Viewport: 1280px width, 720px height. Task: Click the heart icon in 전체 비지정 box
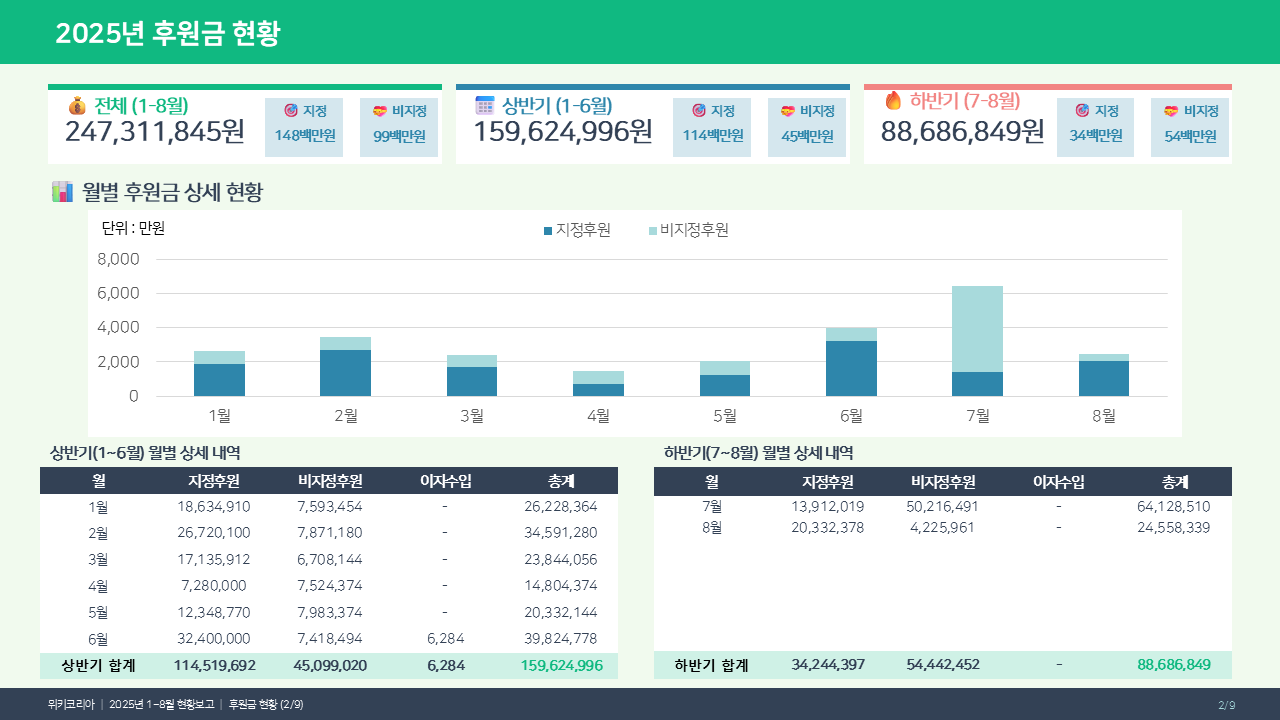click(380, 111)
